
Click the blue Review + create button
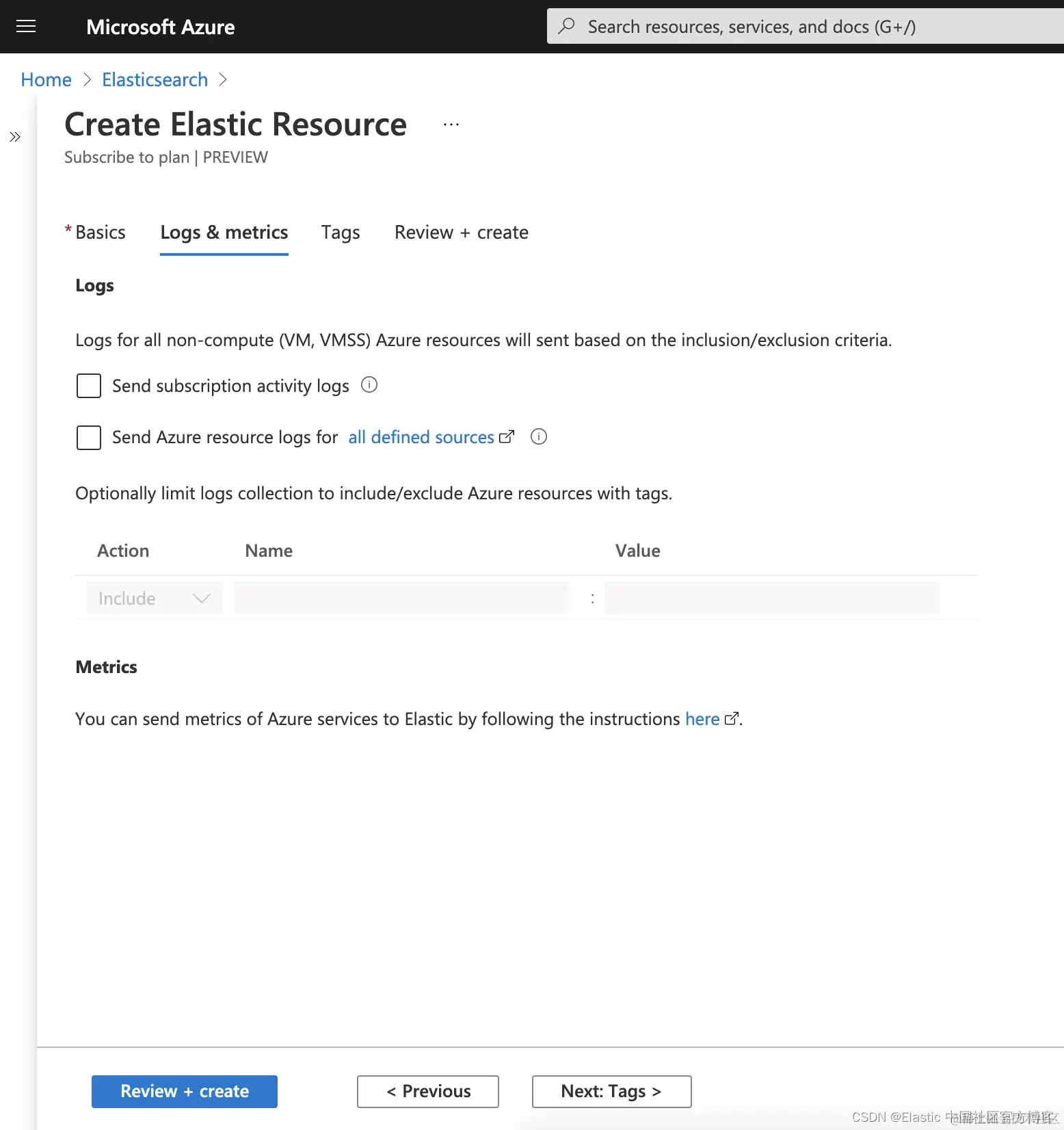pyautogui.click(x=185, y=1091)
